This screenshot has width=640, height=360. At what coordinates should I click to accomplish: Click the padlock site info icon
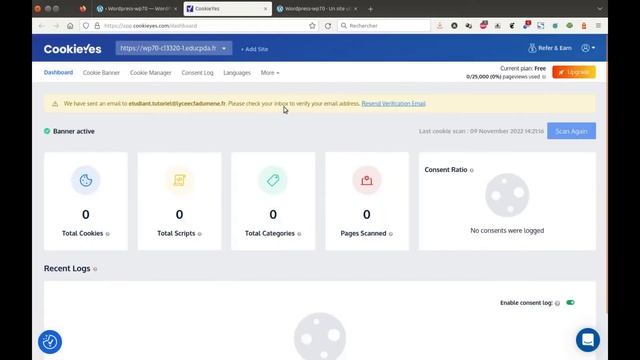pyautogui.click(x=97, y=26)
